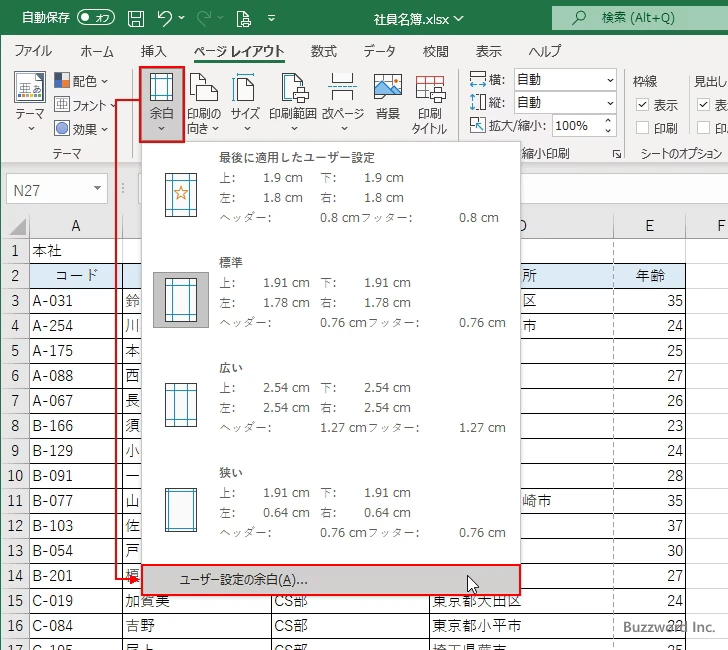This screenshot has width=728, height=650.
Task: Click the 背景 background icon
Action: coord(388,87)
